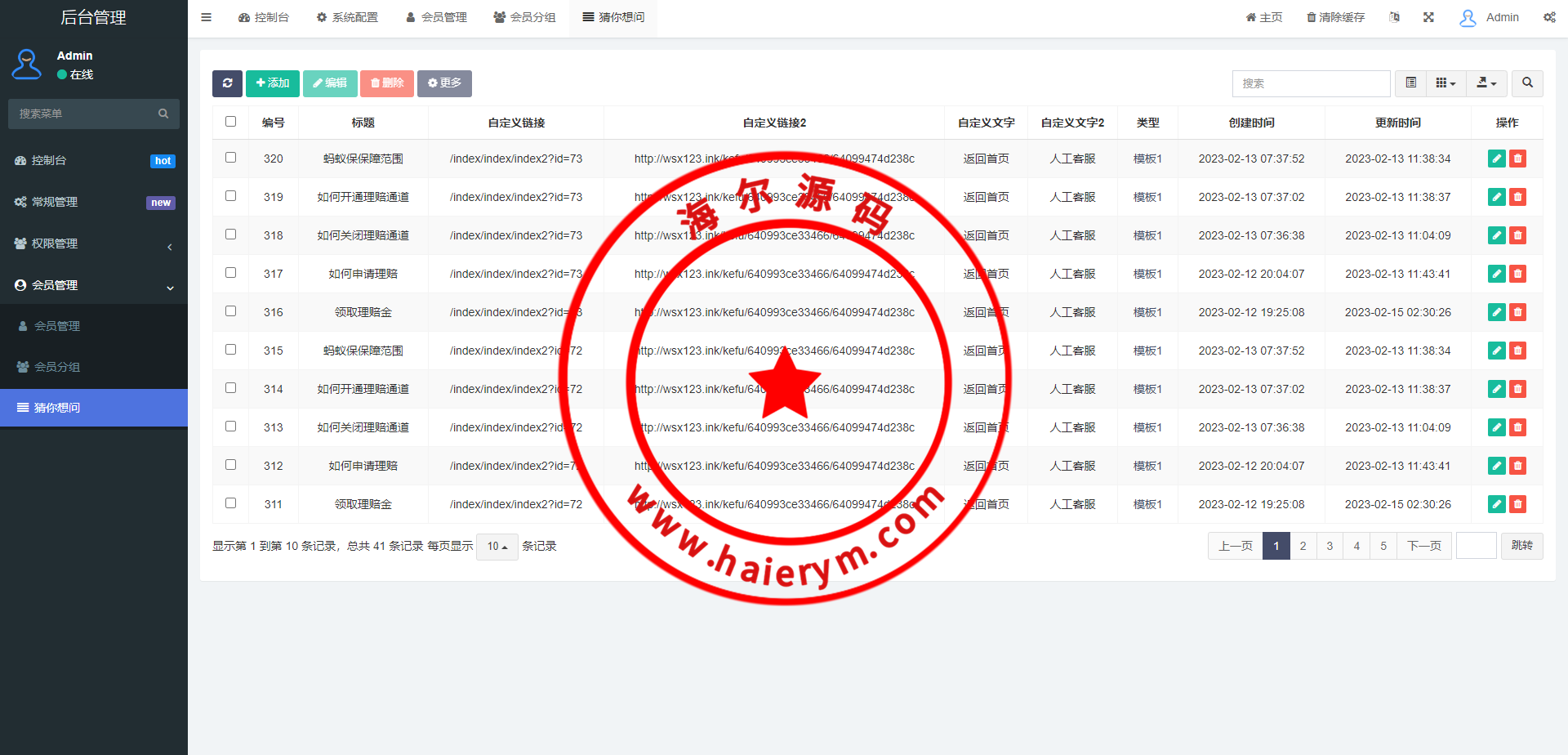Open the columns display dropdown
Image resolution: width=1568 pixels, height=755 pixels.
click(x=1445, y=83)
